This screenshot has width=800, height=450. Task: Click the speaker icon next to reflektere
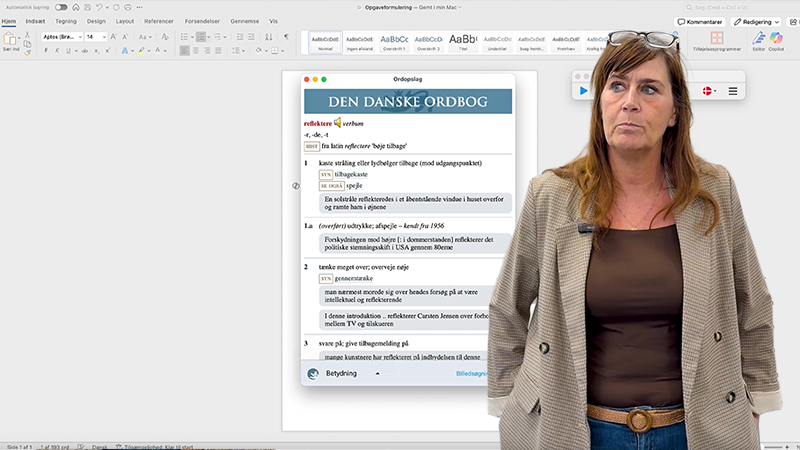(x=337, y=123)
